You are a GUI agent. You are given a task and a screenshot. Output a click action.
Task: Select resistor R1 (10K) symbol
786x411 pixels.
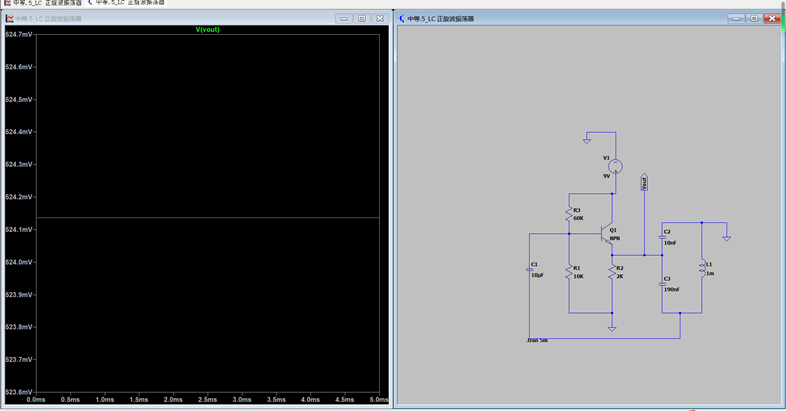(569, 271)
